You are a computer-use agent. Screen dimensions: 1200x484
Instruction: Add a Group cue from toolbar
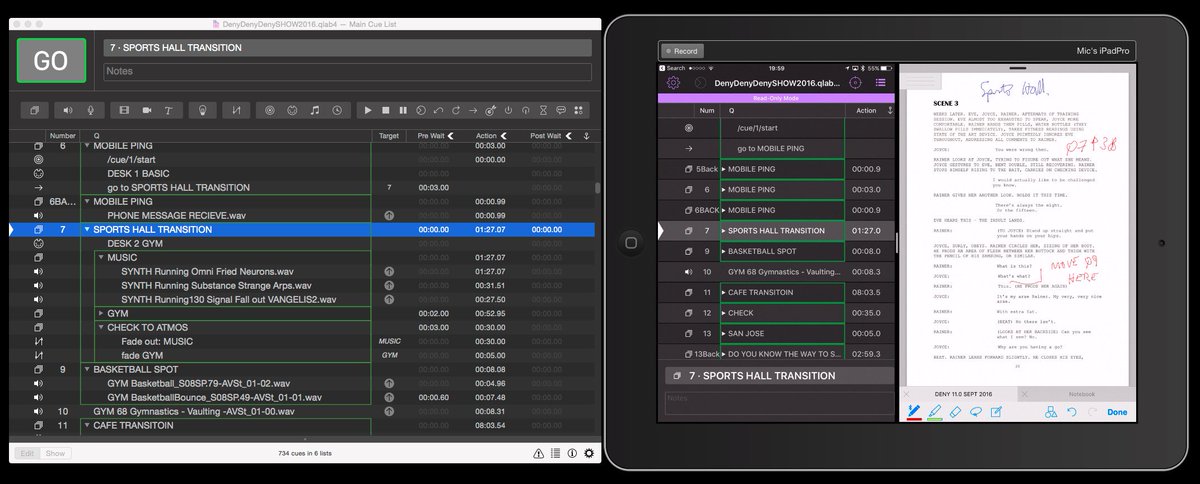click(34, 110)
